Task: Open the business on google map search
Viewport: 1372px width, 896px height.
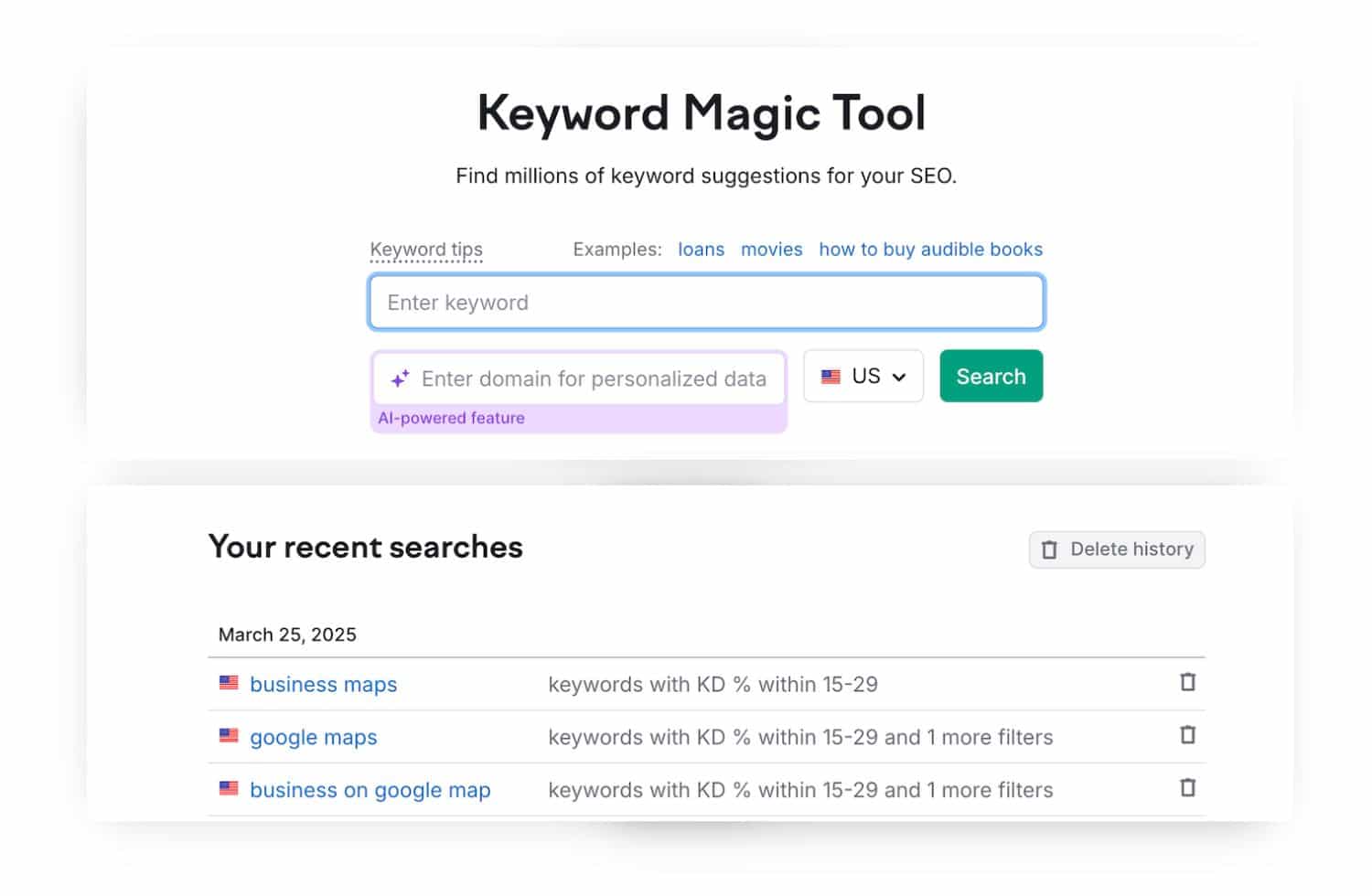Action: pos(370,790)
